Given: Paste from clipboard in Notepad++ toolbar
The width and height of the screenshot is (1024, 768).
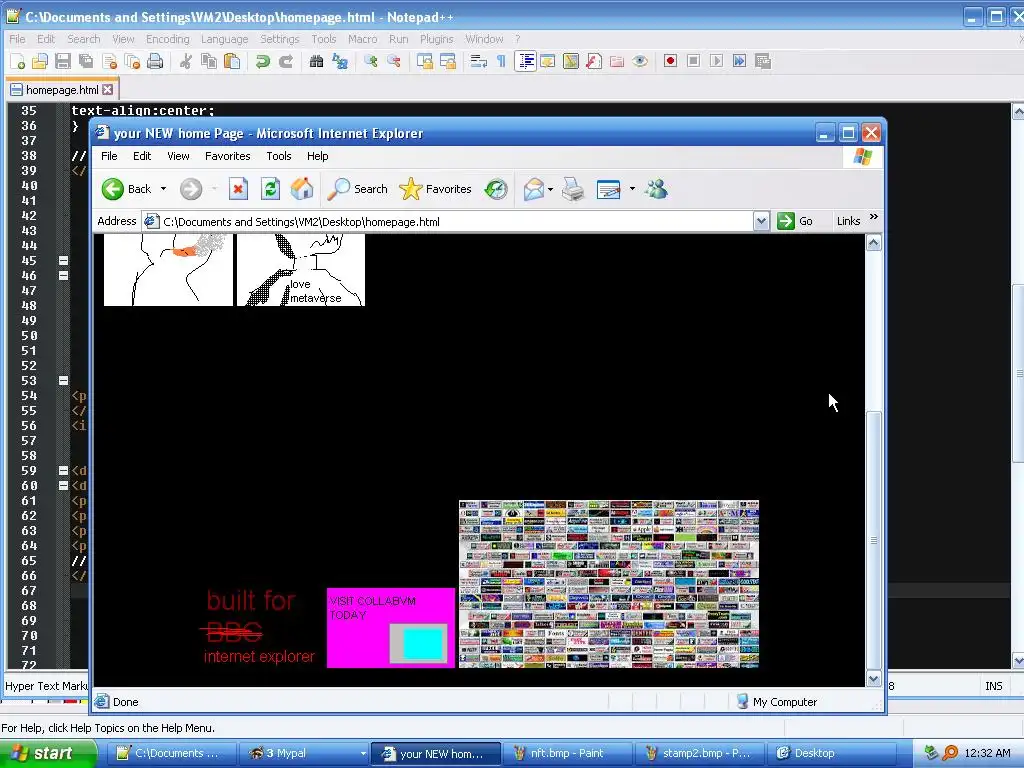Looking at the screenshot, I should point(232,61).
